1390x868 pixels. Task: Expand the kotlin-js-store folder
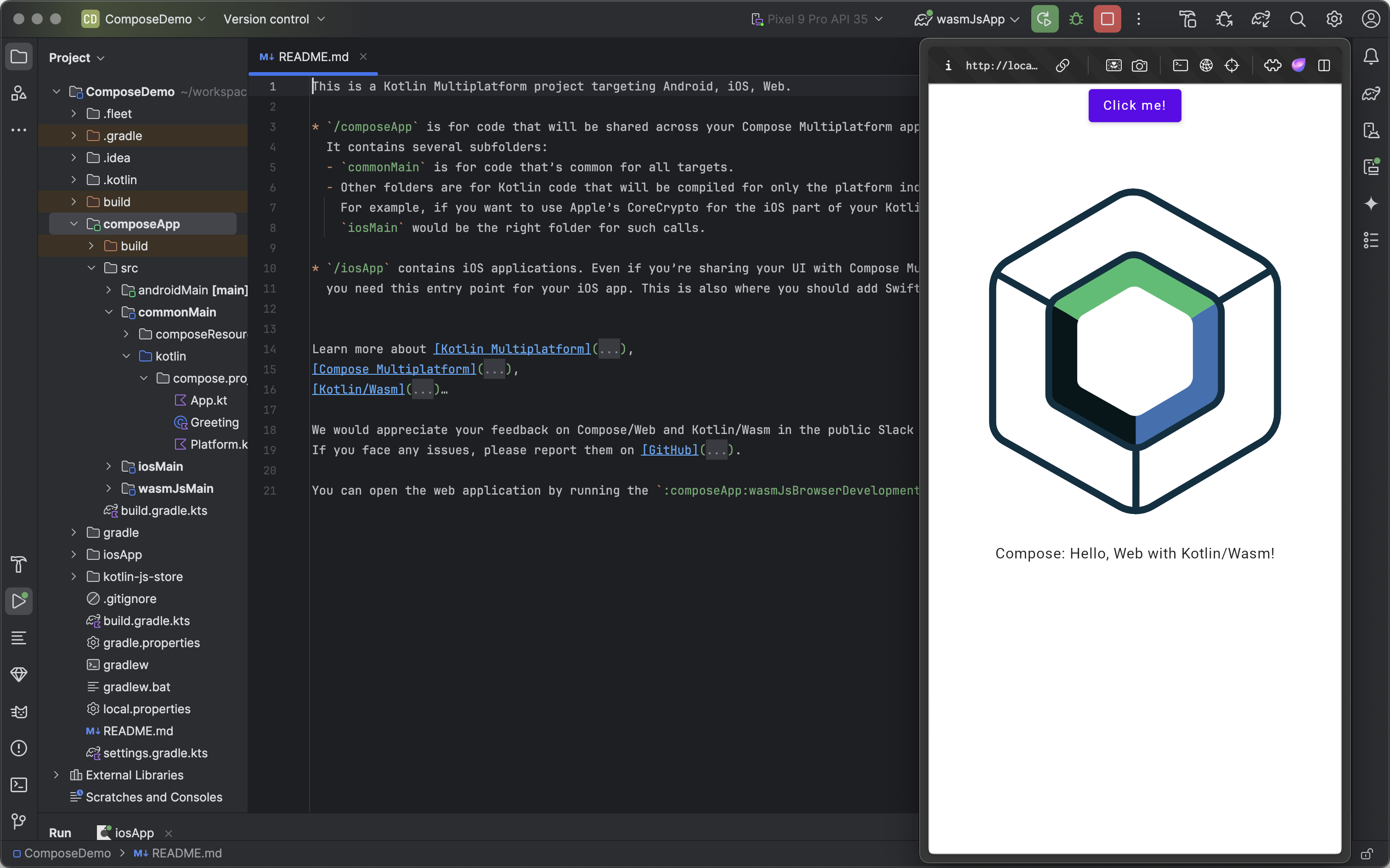73,576
